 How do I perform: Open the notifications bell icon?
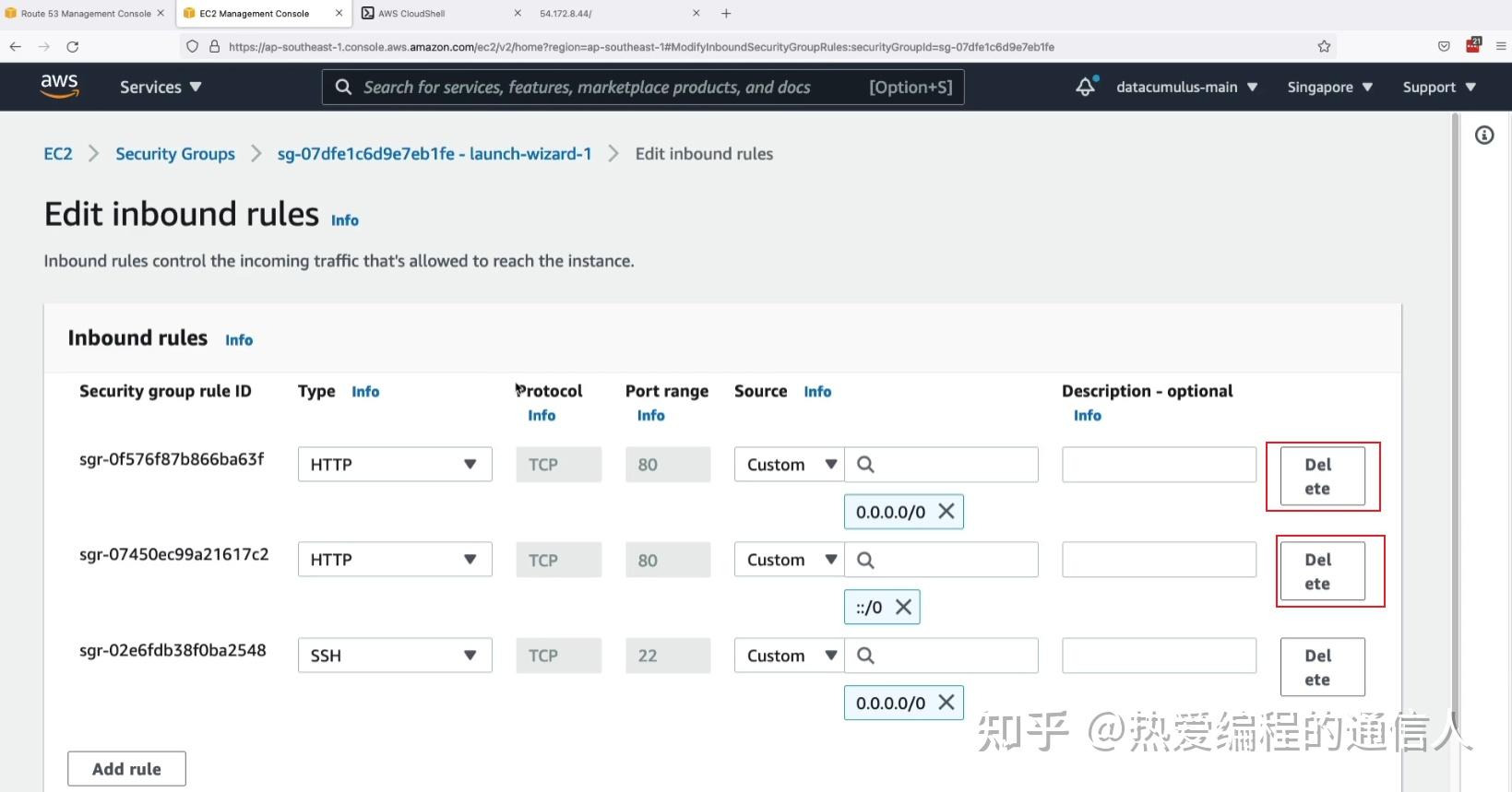1086,87
